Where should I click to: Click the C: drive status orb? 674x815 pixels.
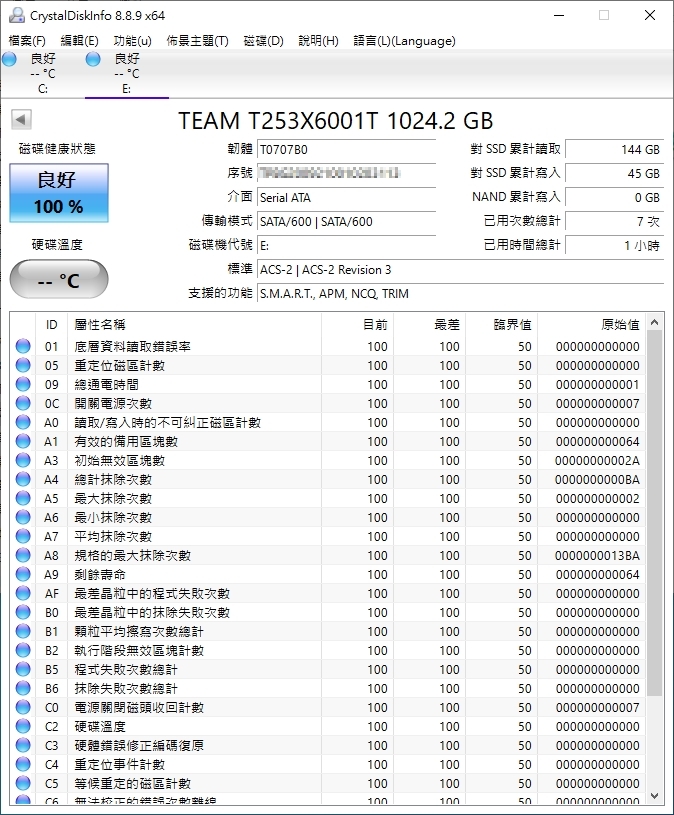click(x=9, y=59)
